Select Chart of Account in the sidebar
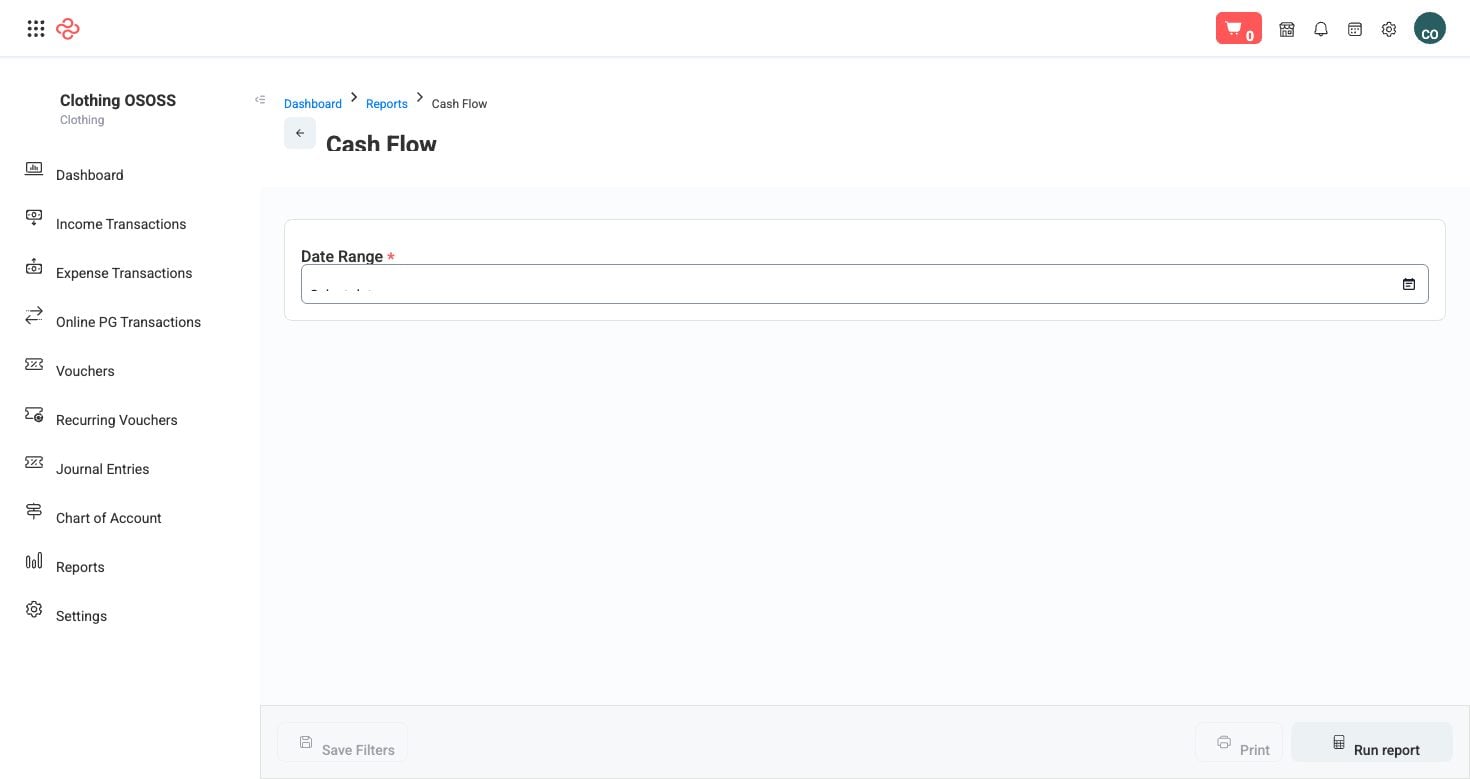This screenshot has height=779, width=1470. [x=108, y=518]
